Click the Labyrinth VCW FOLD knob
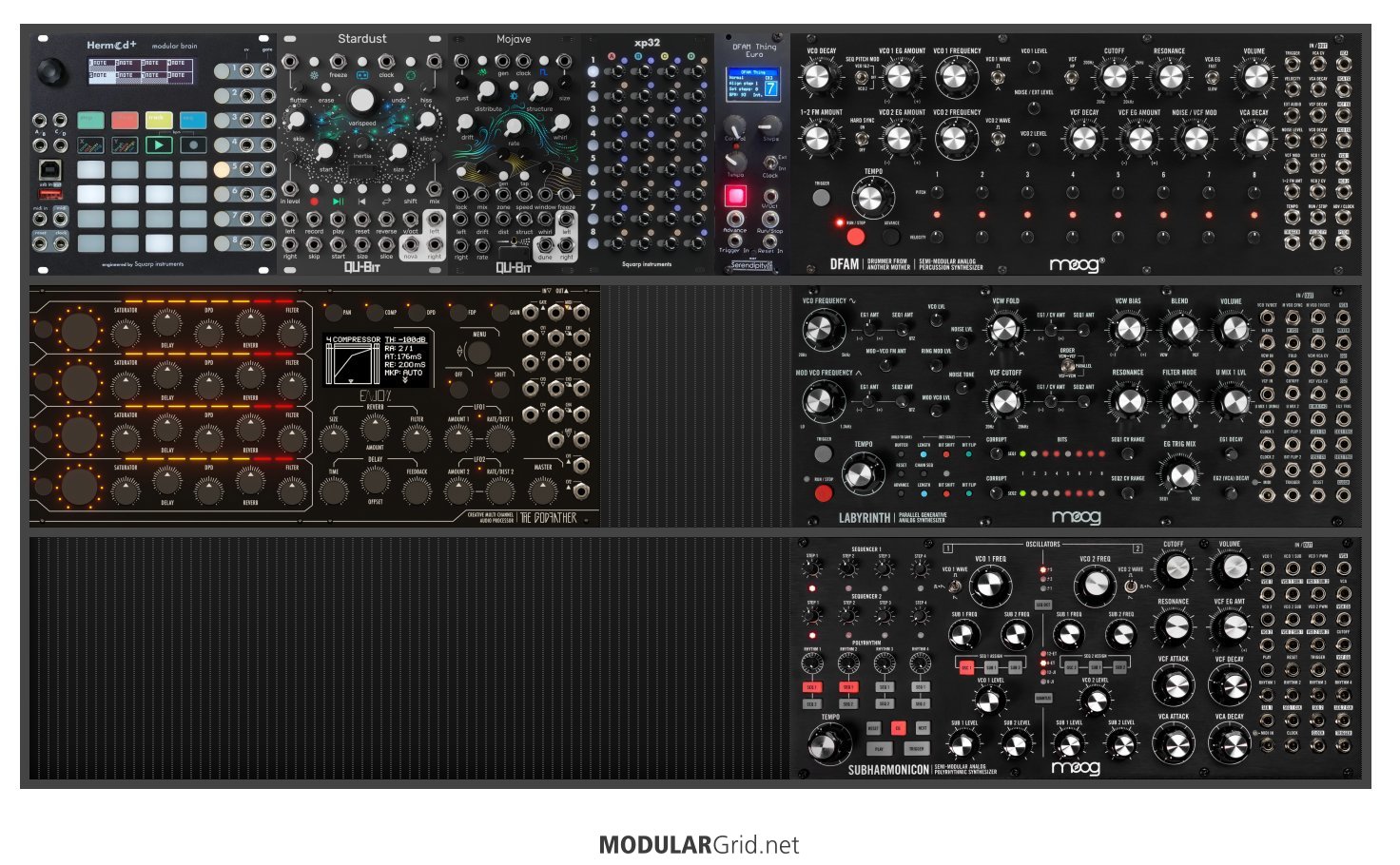 pos(1004,329)
